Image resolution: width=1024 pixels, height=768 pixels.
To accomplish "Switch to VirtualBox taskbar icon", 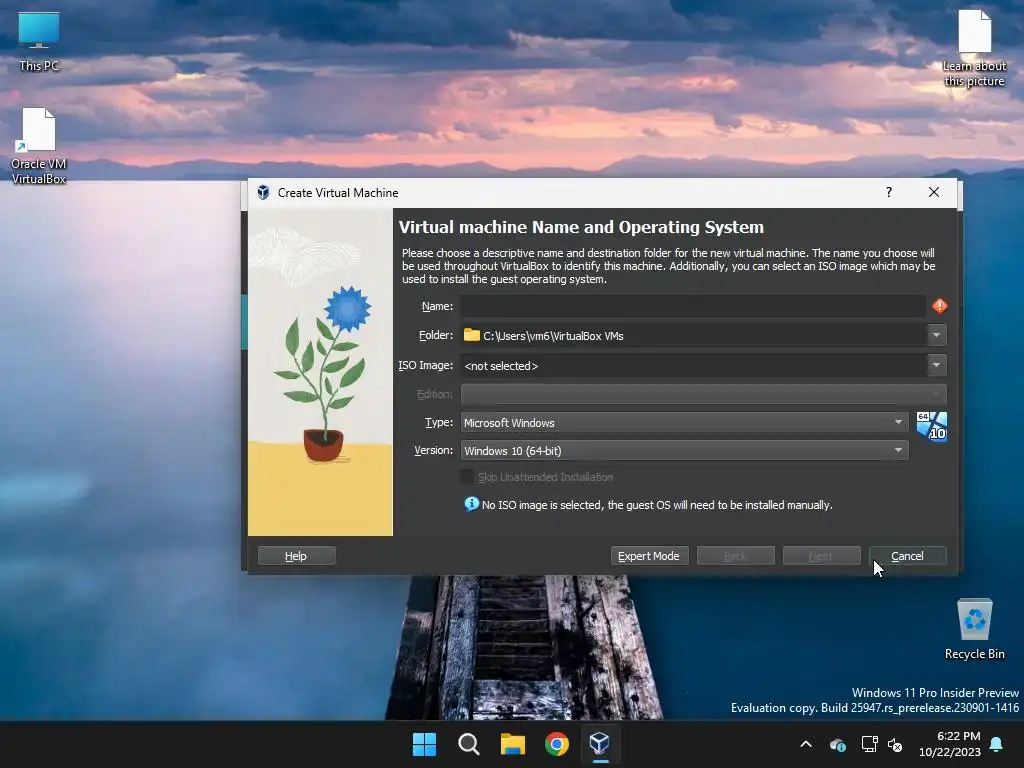I will [600, 744].
